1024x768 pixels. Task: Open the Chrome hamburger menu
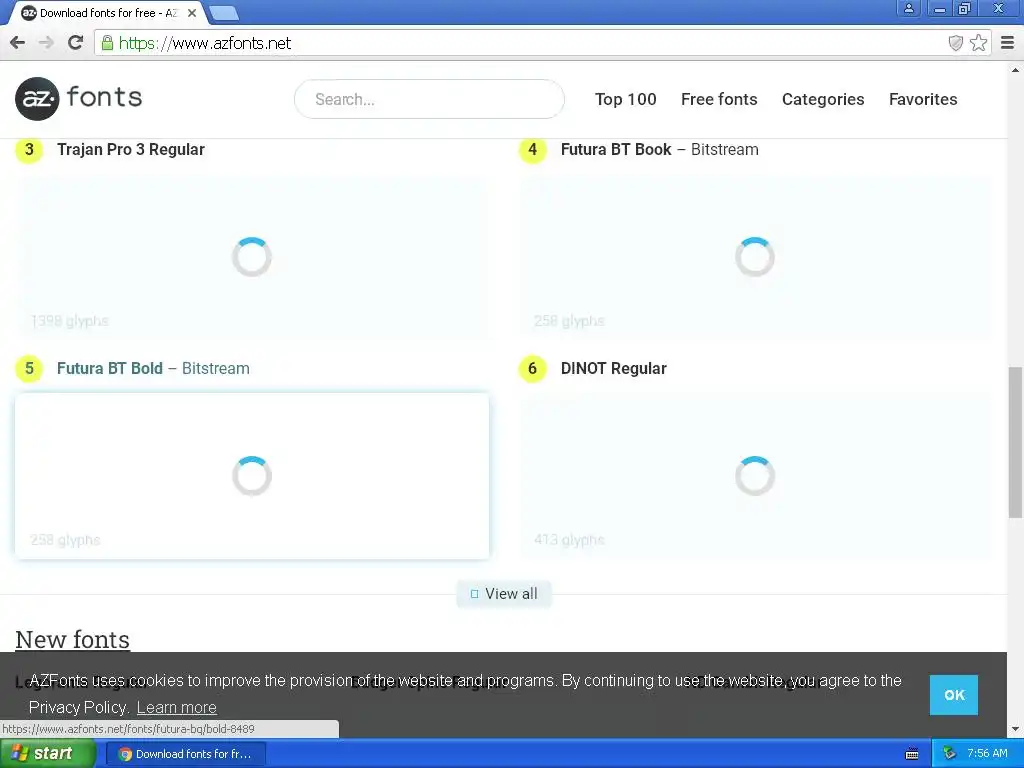point(1007,43)
